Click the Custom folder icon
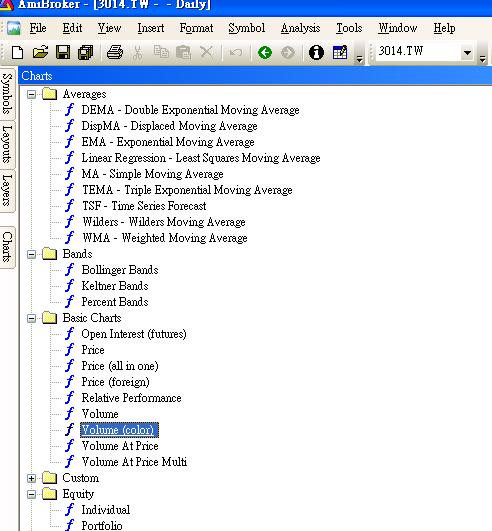This screenshot has height=531, width=492. coord(49,478)
